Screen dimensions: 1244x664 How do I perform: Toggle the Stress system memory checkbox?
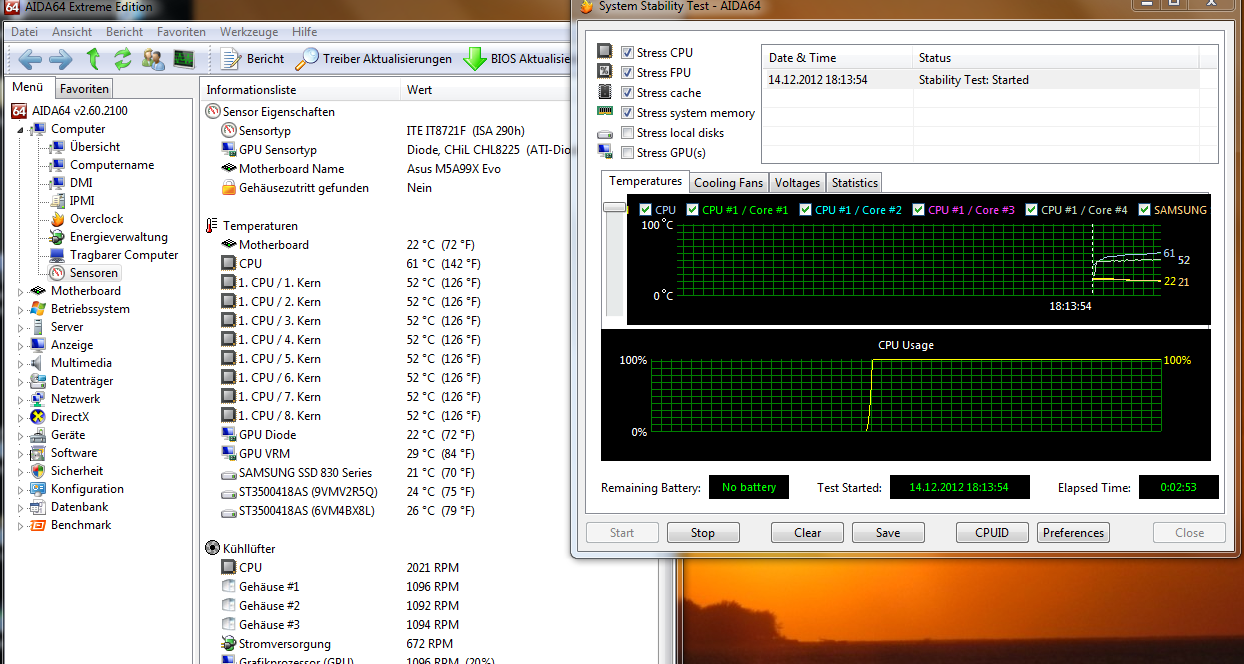pos(627,113)
